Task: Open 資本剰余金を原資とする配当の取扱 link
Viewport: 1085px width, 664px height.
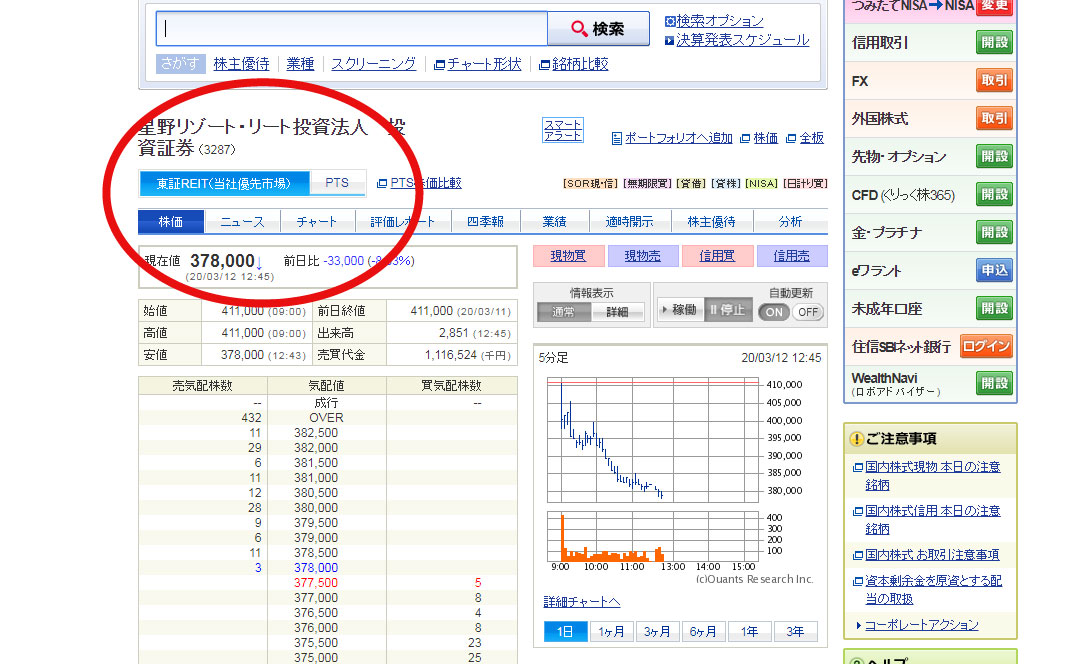Action: 933,589
